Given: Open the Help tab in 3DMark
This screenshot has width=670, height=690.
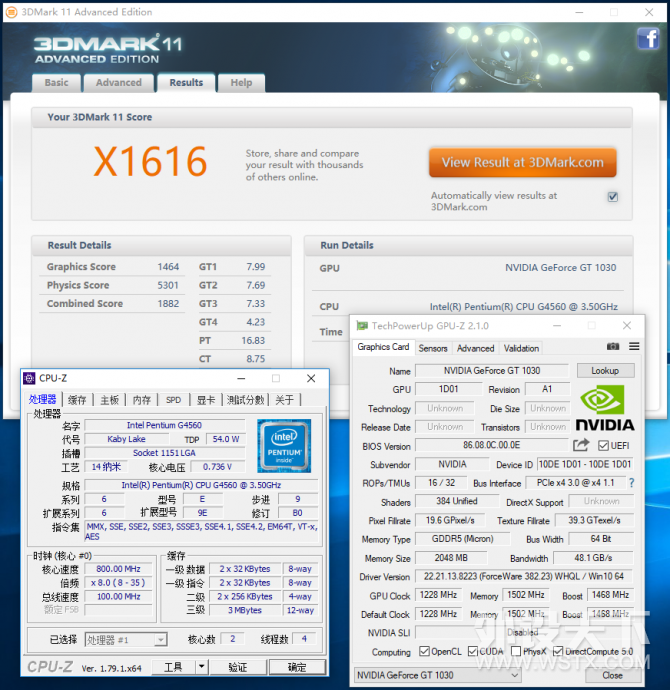Looking at the screenshot, I should point(241,83).
